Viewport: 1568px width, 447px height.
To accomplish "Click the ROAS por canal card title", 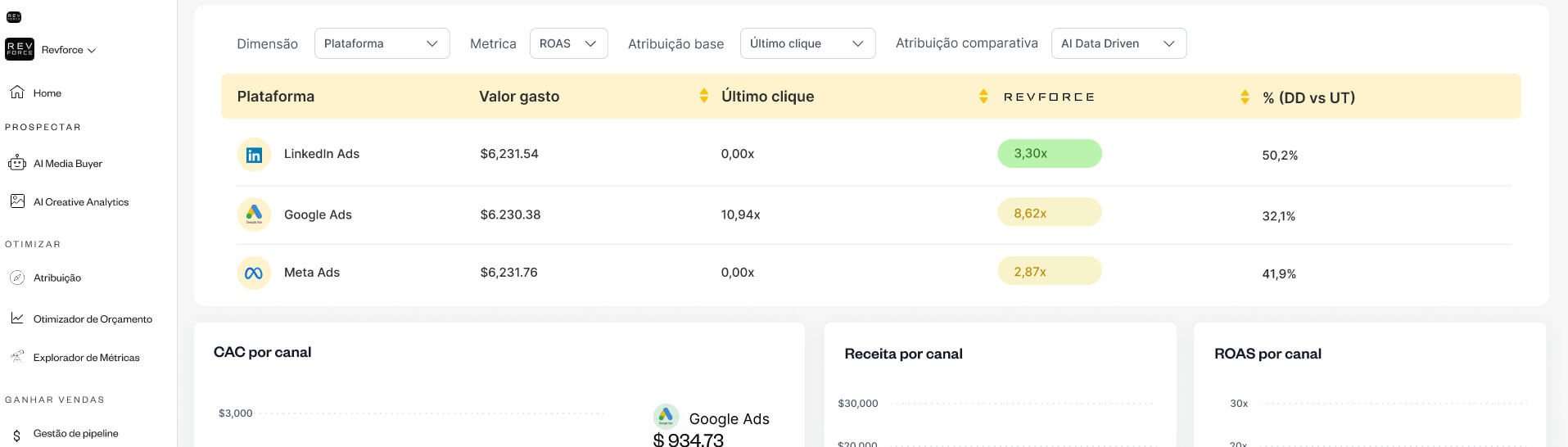I will click(x=1268, y=354).
